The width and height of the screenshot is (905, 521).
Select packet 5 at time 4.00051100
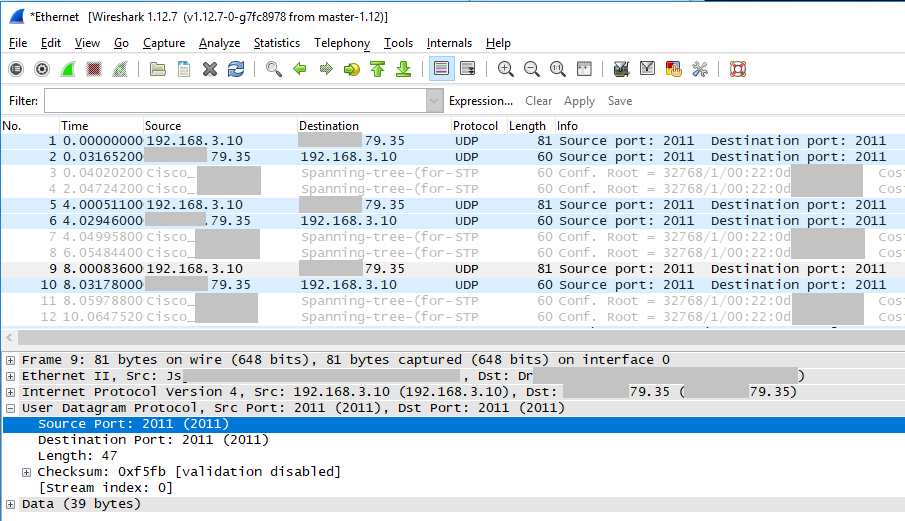point(453,205)
